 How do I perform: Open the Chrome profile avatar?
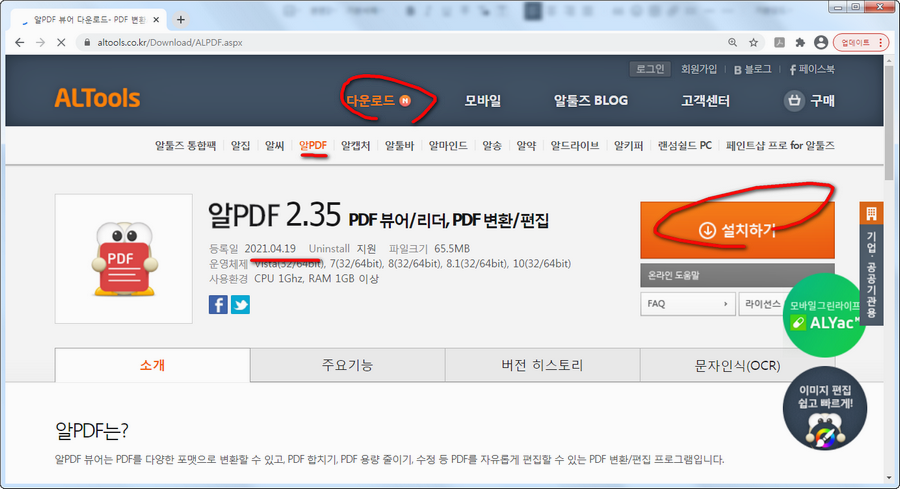pos(821,42)
